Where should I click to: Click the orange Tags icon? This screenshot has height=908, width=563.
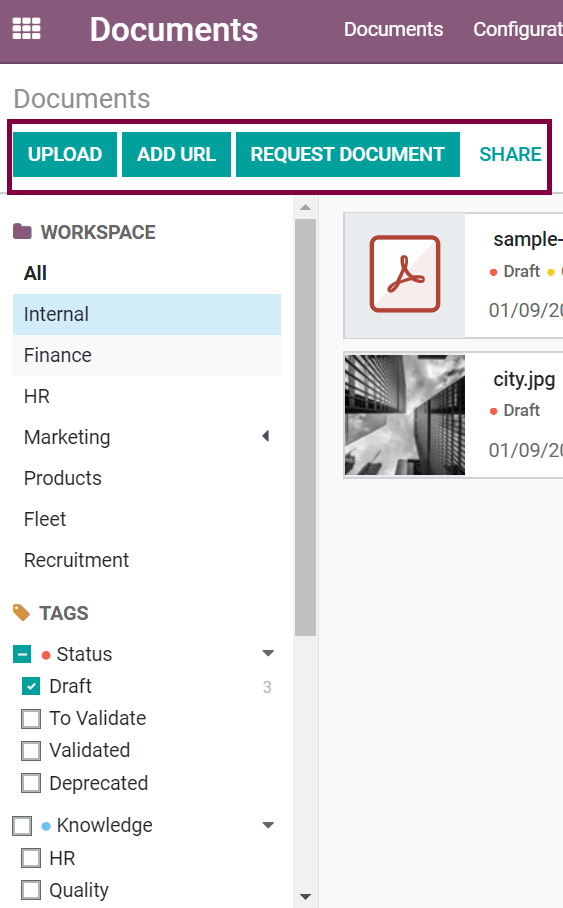21,613
